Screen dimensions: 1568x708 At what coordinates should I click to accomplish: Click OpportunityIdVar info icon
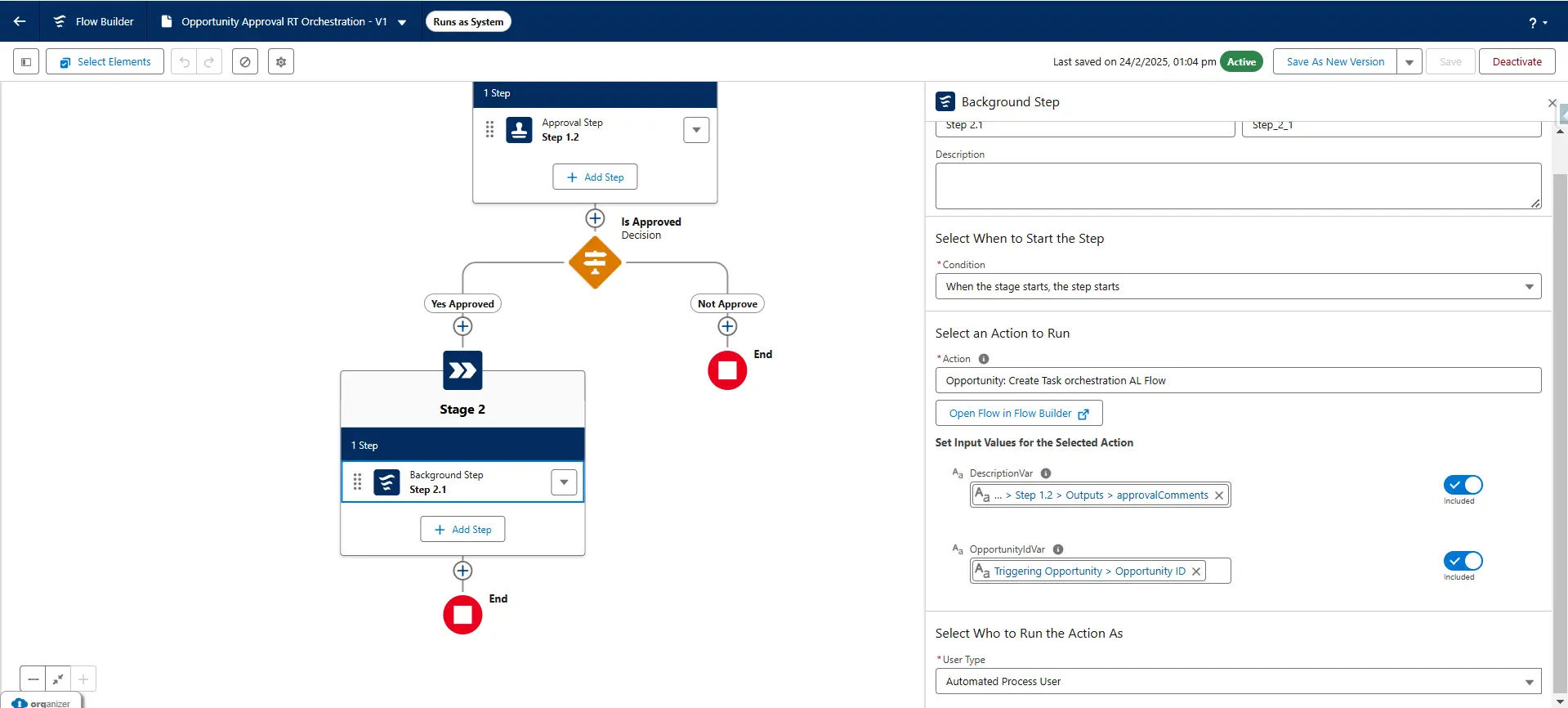tap(1058, 549)
